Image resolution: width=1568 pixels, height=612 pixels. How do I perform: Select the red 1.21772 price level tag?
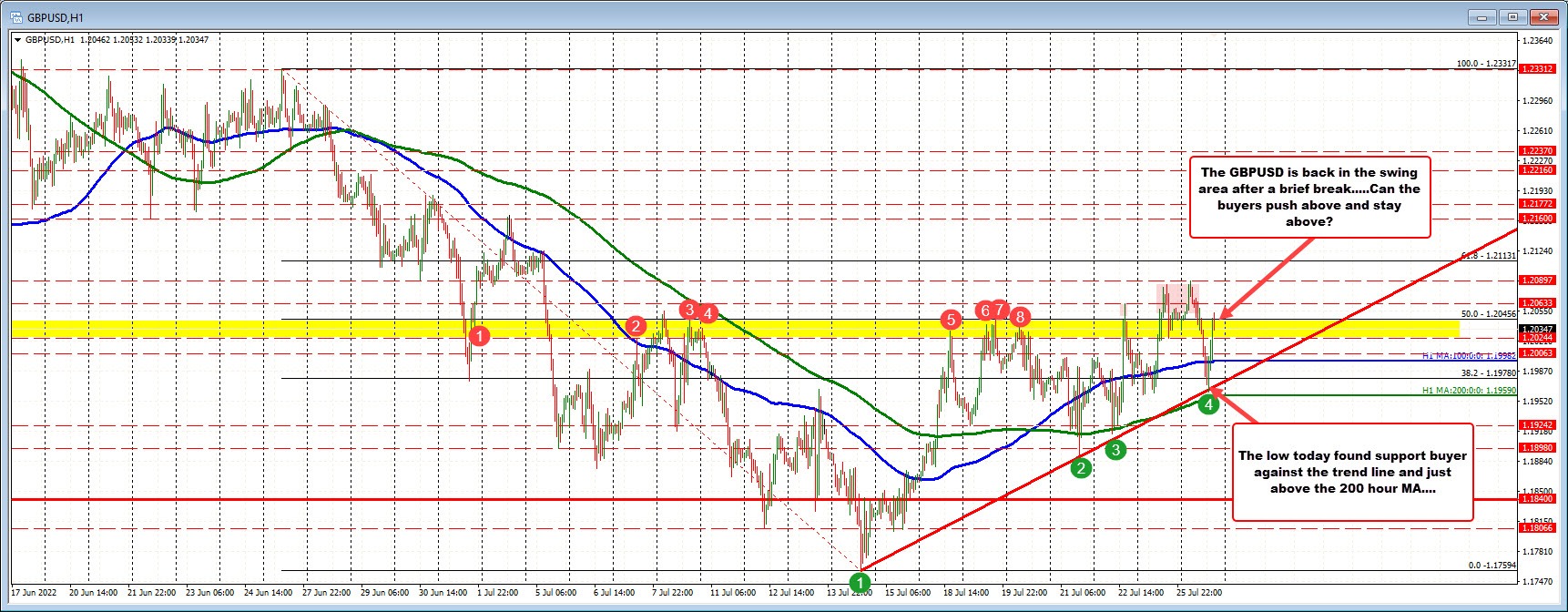[x=1538, y=204]
